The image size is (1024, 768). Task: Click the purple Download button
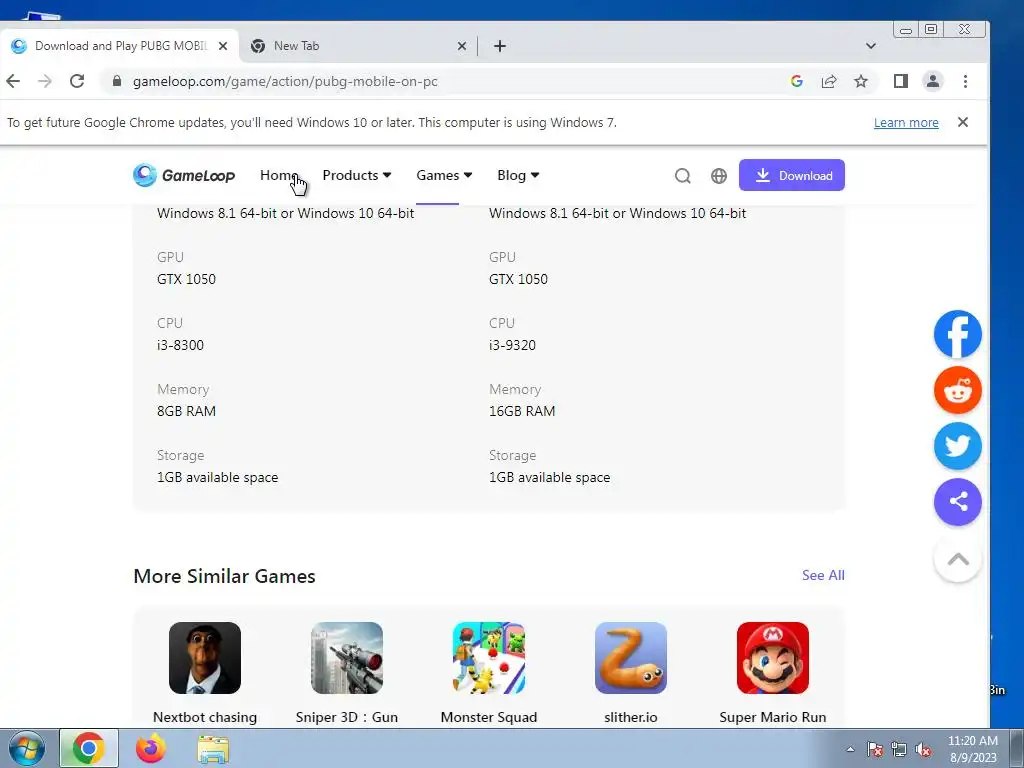click(x=792, y=175)
